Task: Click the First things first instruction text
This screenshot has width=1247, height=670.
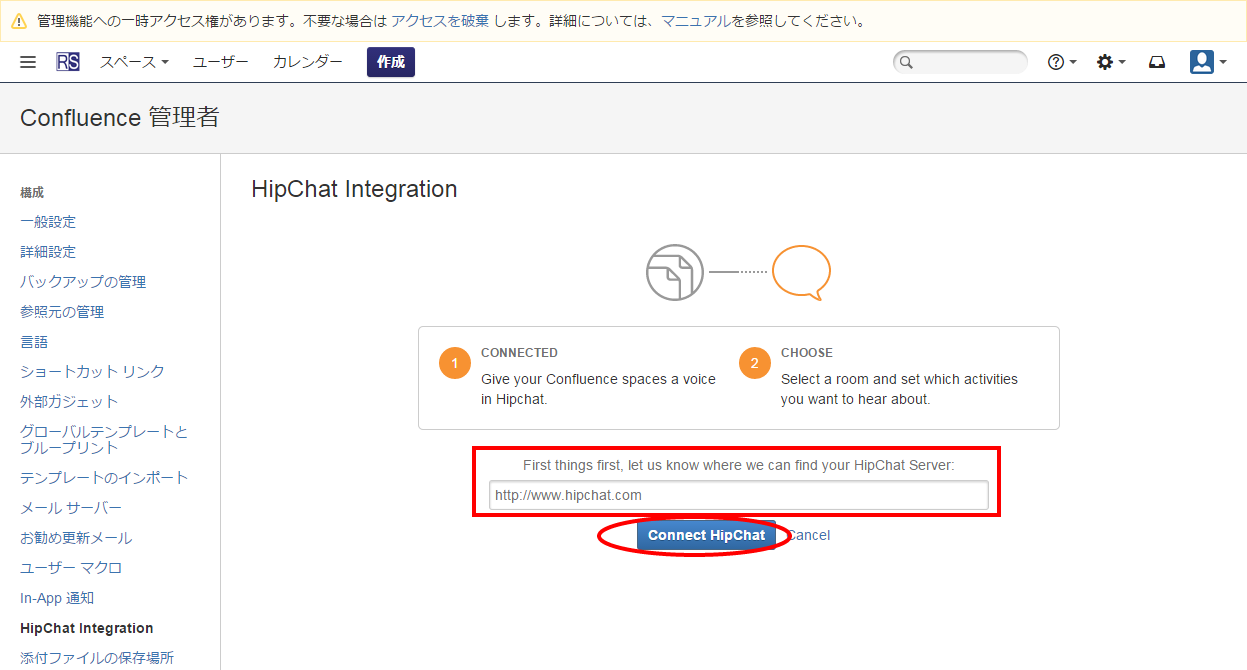Action: coord(739,465)
